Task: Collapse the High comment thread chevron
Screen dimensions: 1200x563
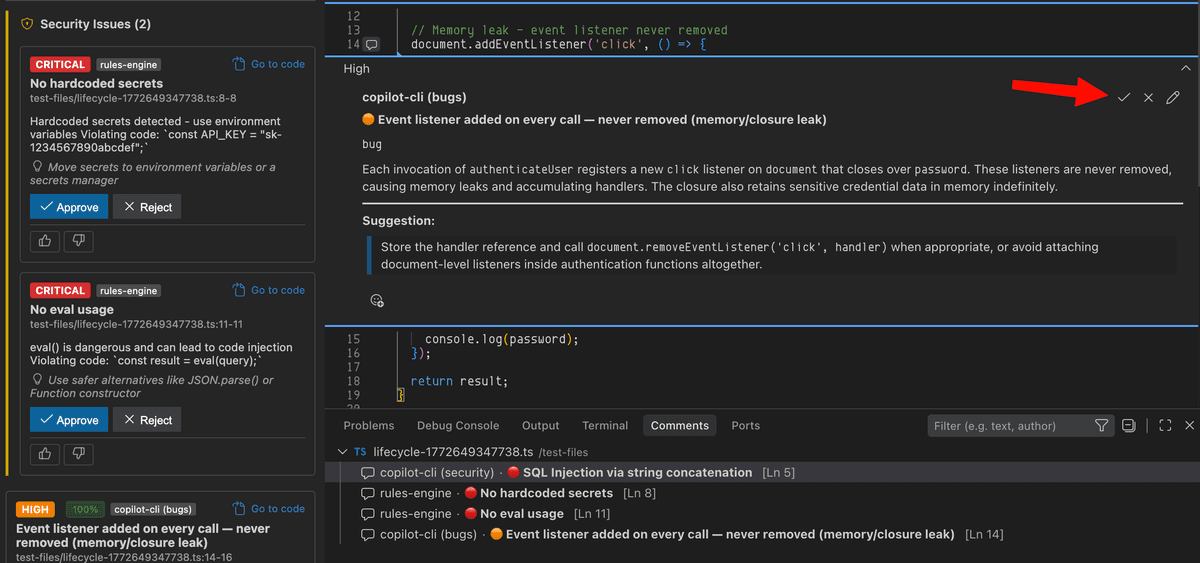Action: pos(1186,68)
